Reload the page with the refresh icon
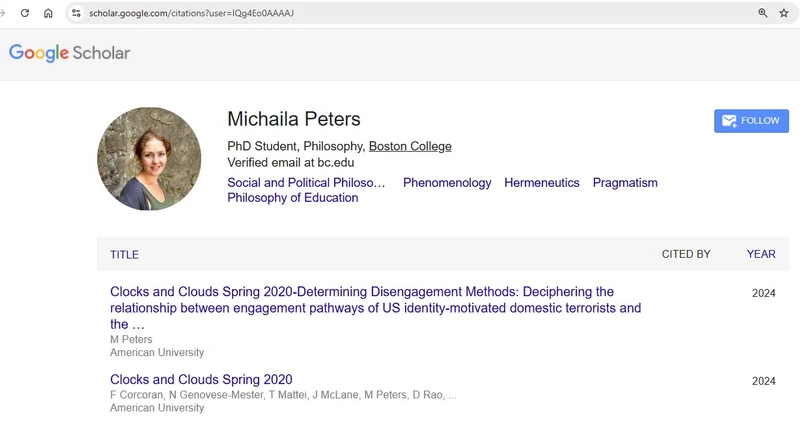 click(24, 13)
